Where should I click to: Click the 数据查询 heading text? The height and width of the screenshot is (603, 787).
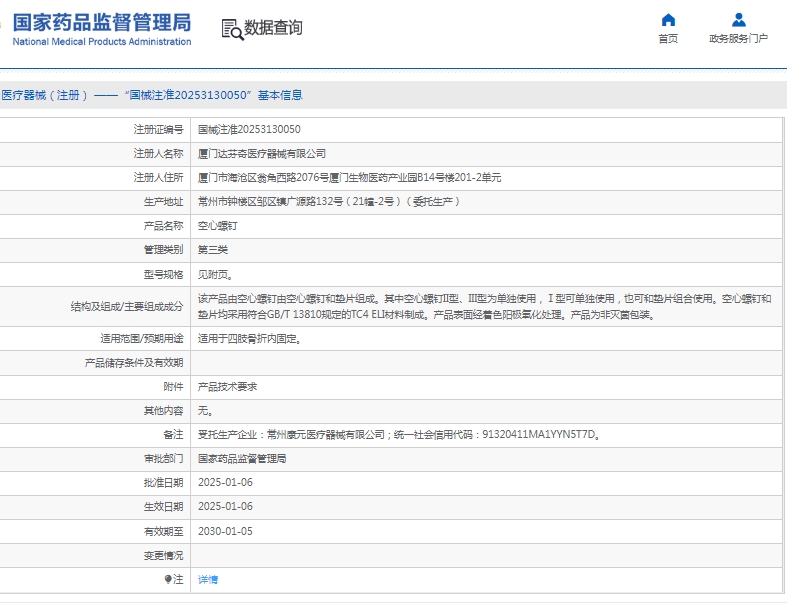pyautogui.click(x=273, y=28)
